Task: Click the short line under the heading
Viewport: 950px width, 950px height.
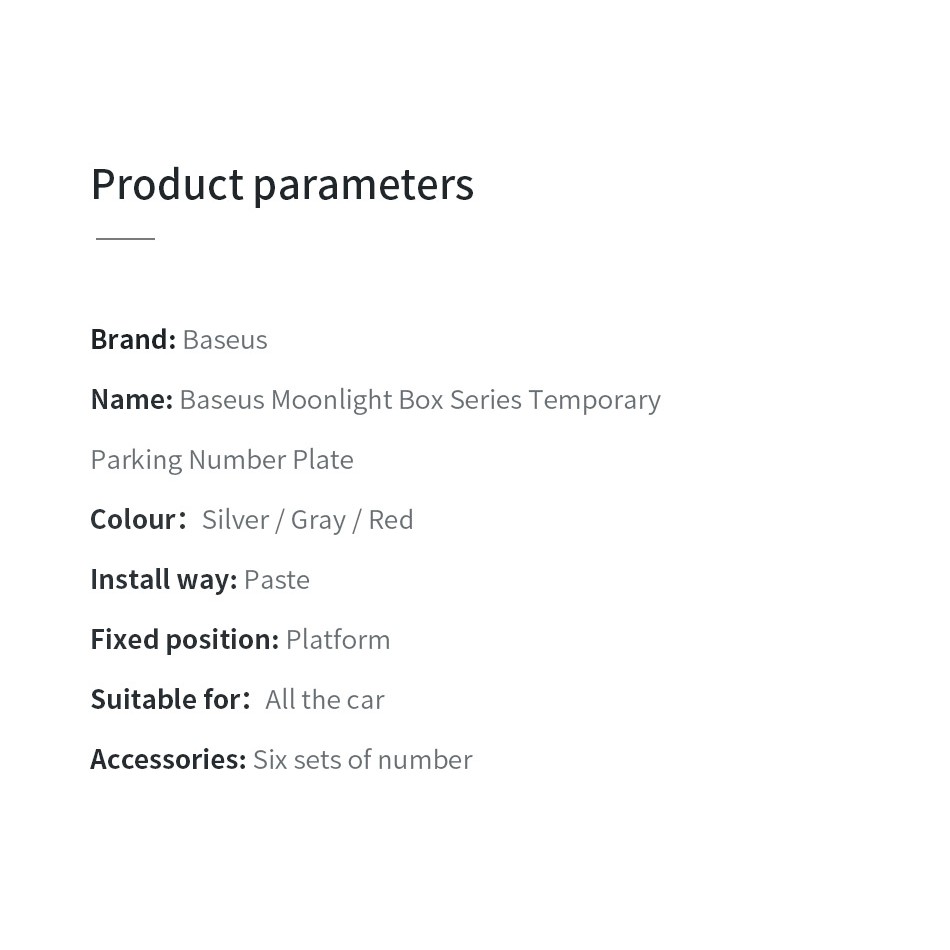Action: pyautogui.click(x=125, y=238)
